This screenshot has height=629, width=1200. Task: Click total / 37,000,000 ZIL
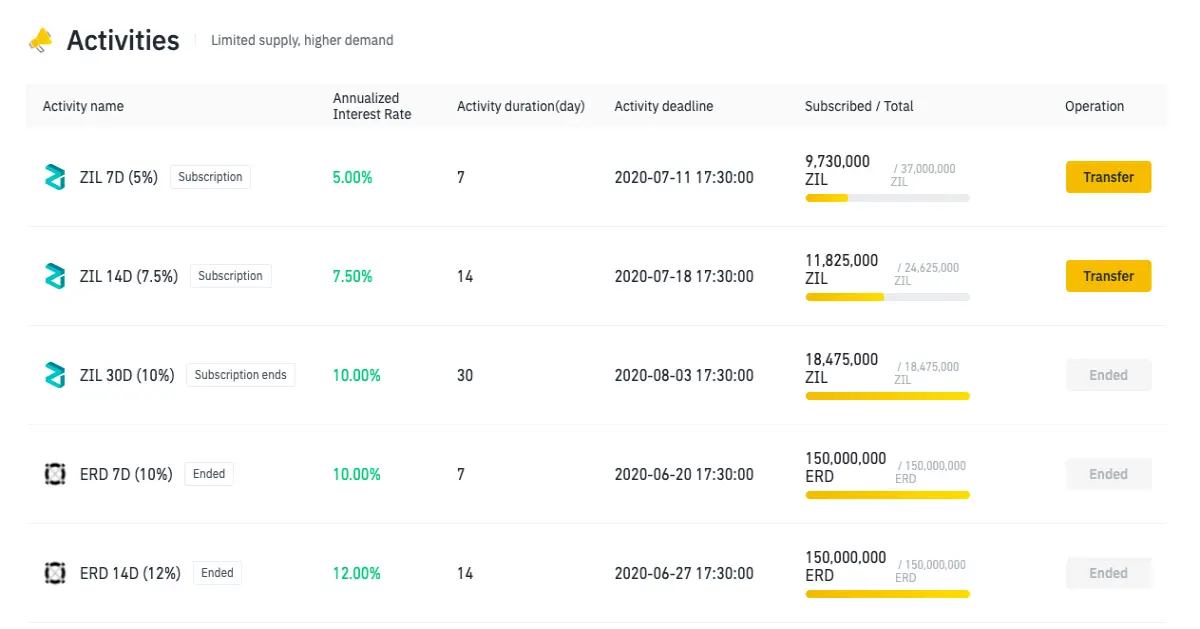coord(923,175)
